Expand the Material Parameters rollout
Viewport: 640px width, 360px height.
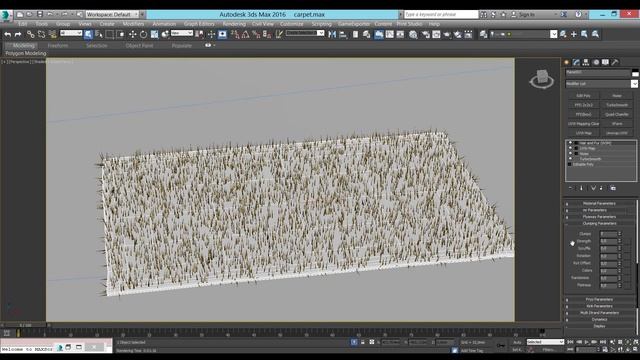(599, 203)
